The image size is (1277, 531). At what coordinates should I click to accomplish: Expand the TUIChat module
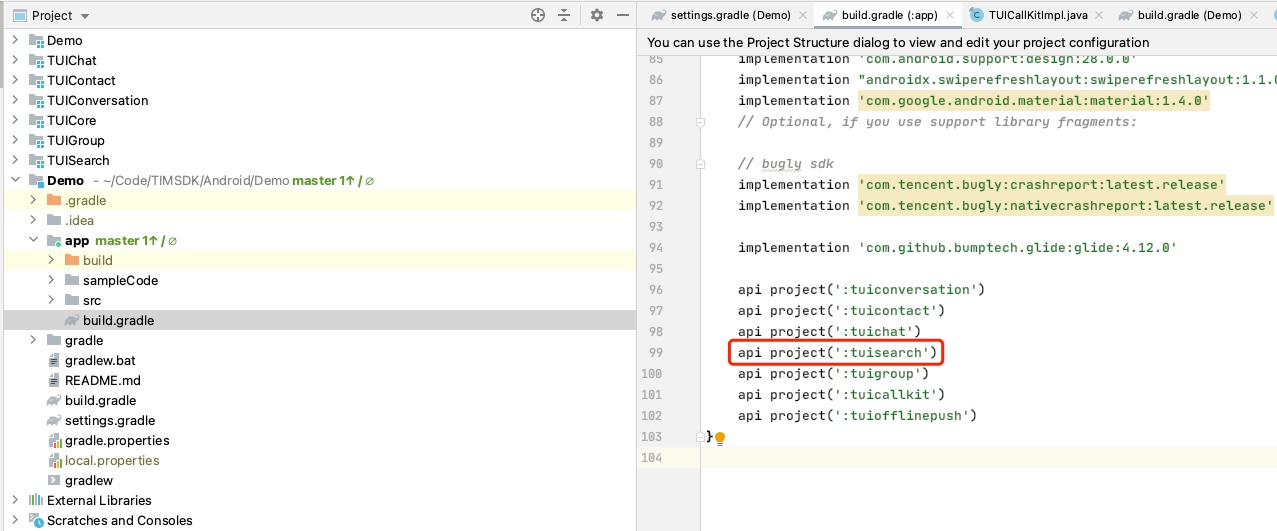tap(15, 60)
